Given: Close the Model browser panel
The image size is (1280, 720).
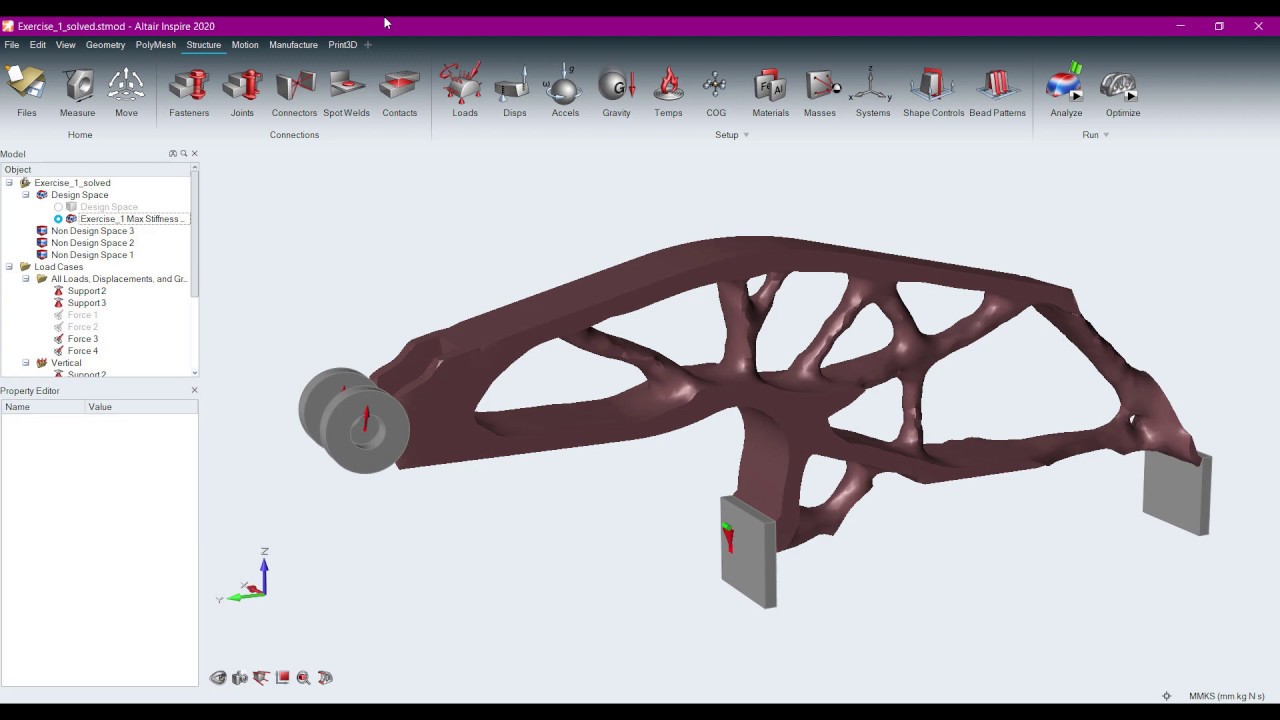Looking at the screenshot, I should [x=194, y=153].
